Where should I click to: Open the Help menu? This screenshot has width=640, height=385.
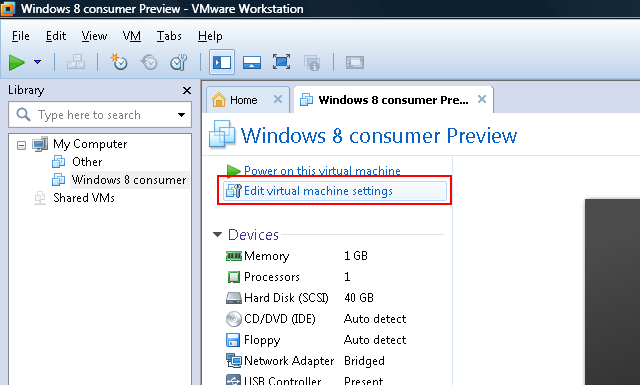pyautogui.click(x=210, y=36)
